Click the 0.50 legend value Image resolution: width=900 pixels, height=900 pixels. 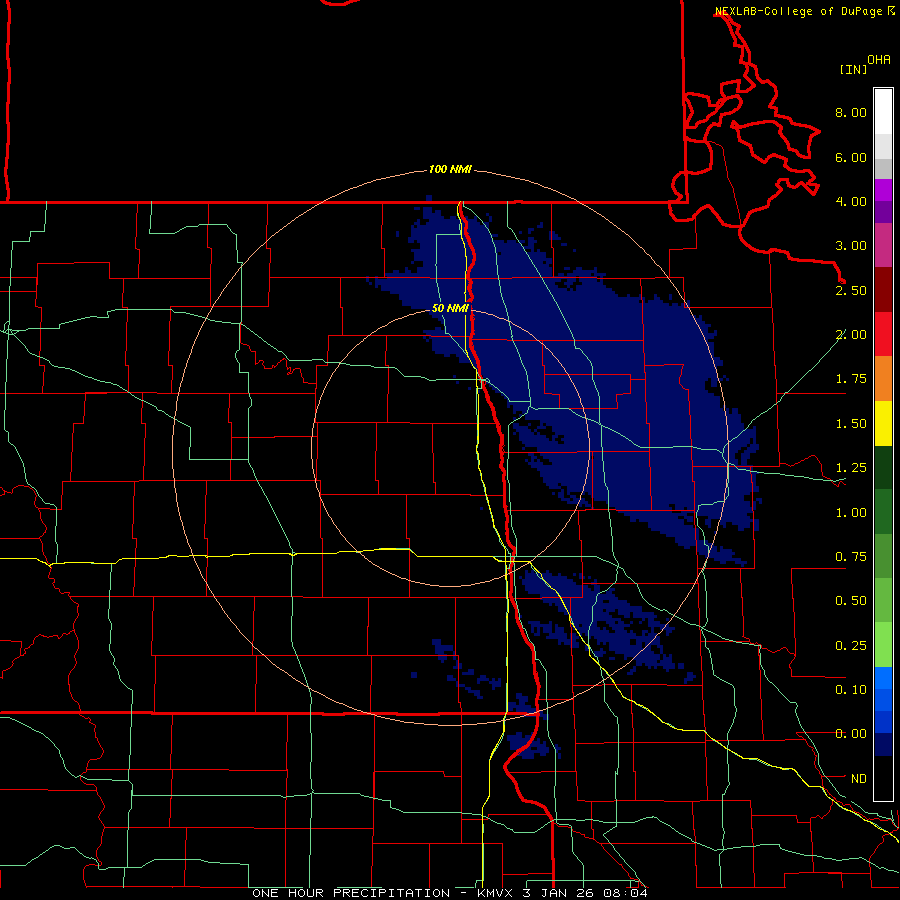coord(851,601)
